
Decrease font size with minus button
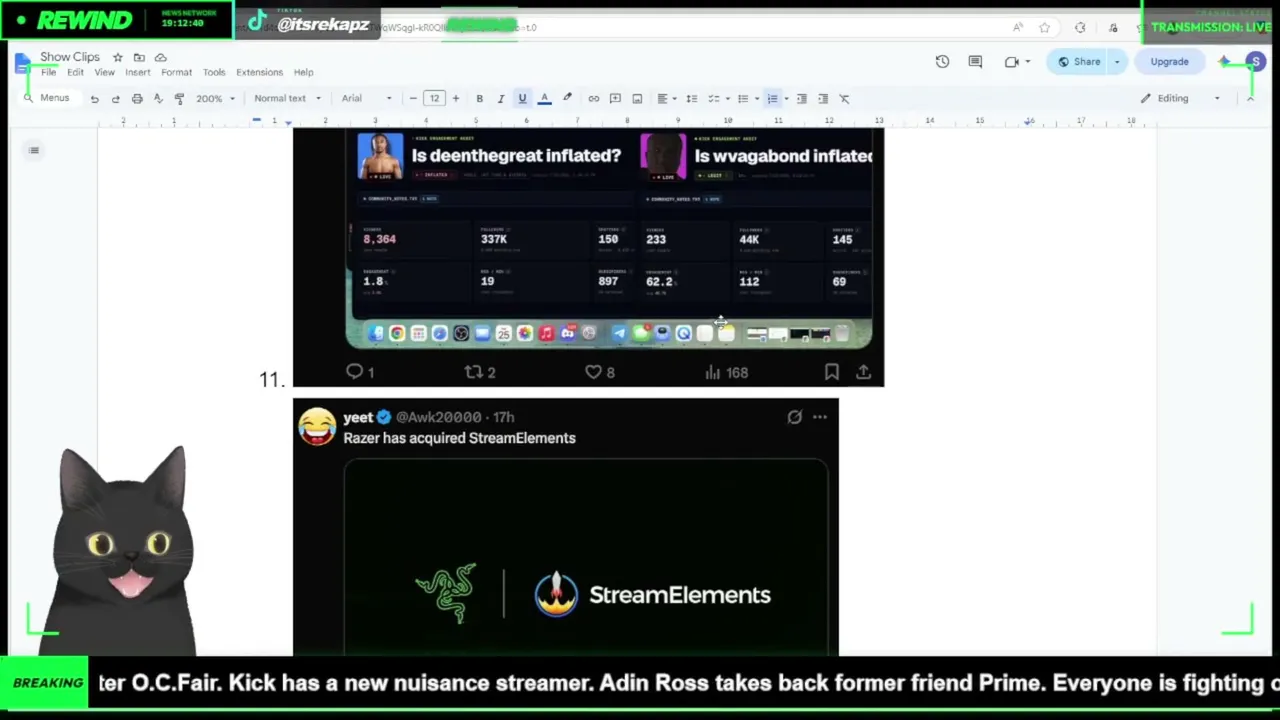pyautogui.click(x=413, y=99)
